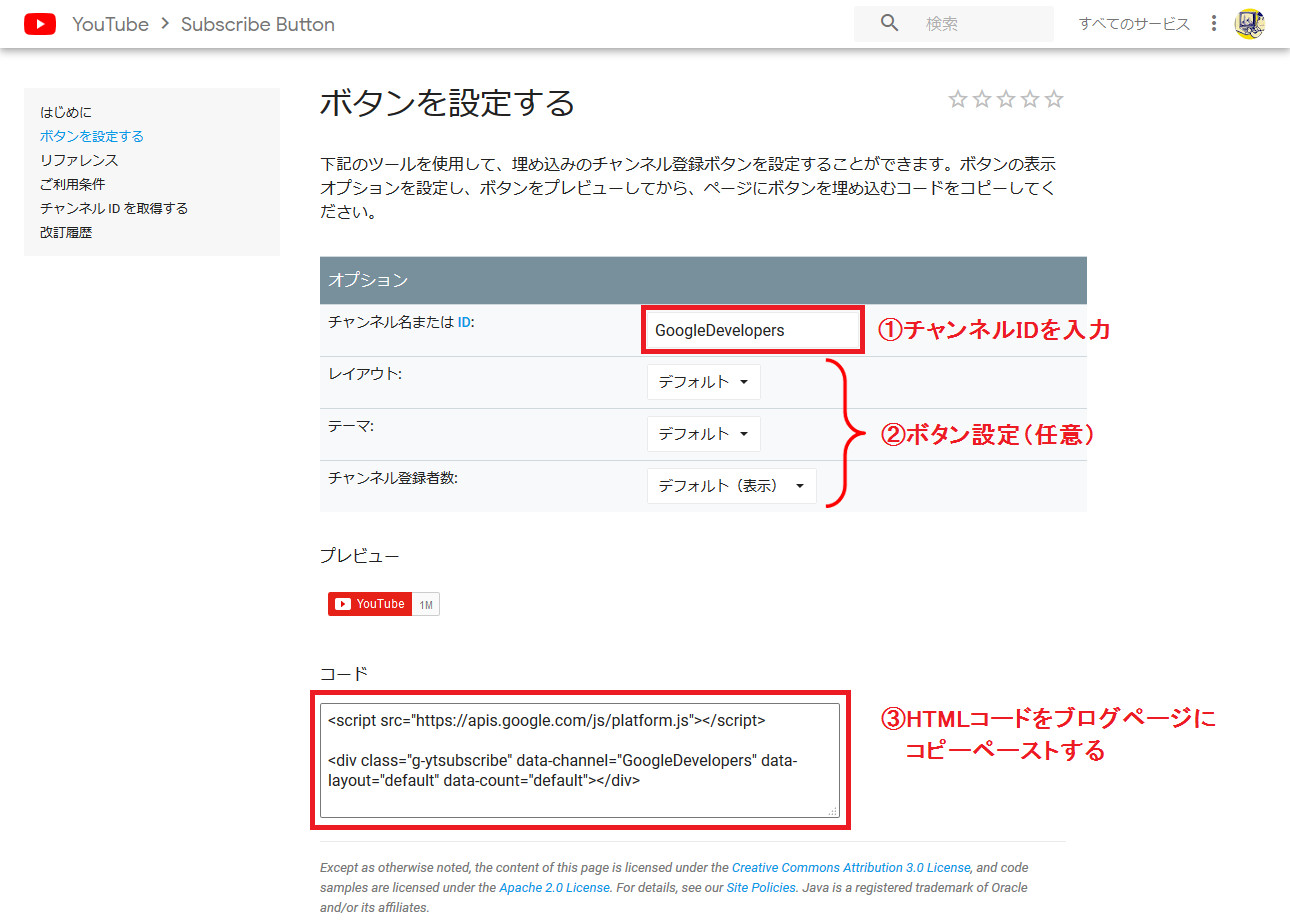Click the YouTube breadcrumb link

point(110,24)
